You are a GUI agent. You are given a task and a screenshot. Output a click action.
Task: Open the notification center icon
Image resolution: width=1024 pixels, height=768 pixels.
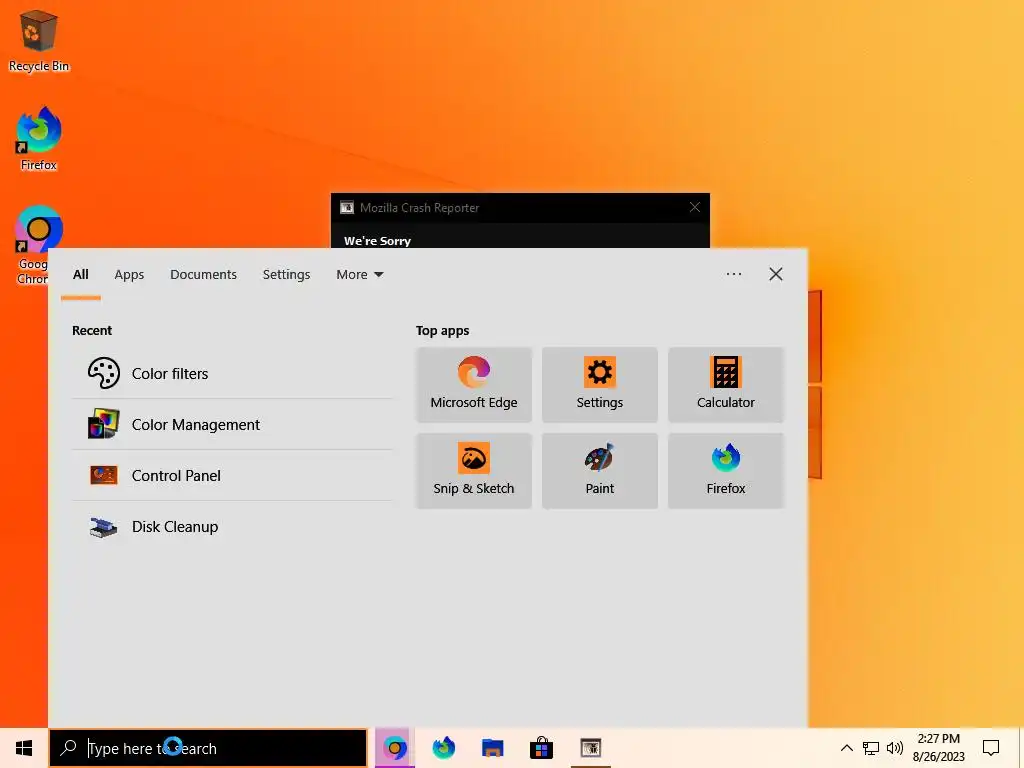pos(991,748)
